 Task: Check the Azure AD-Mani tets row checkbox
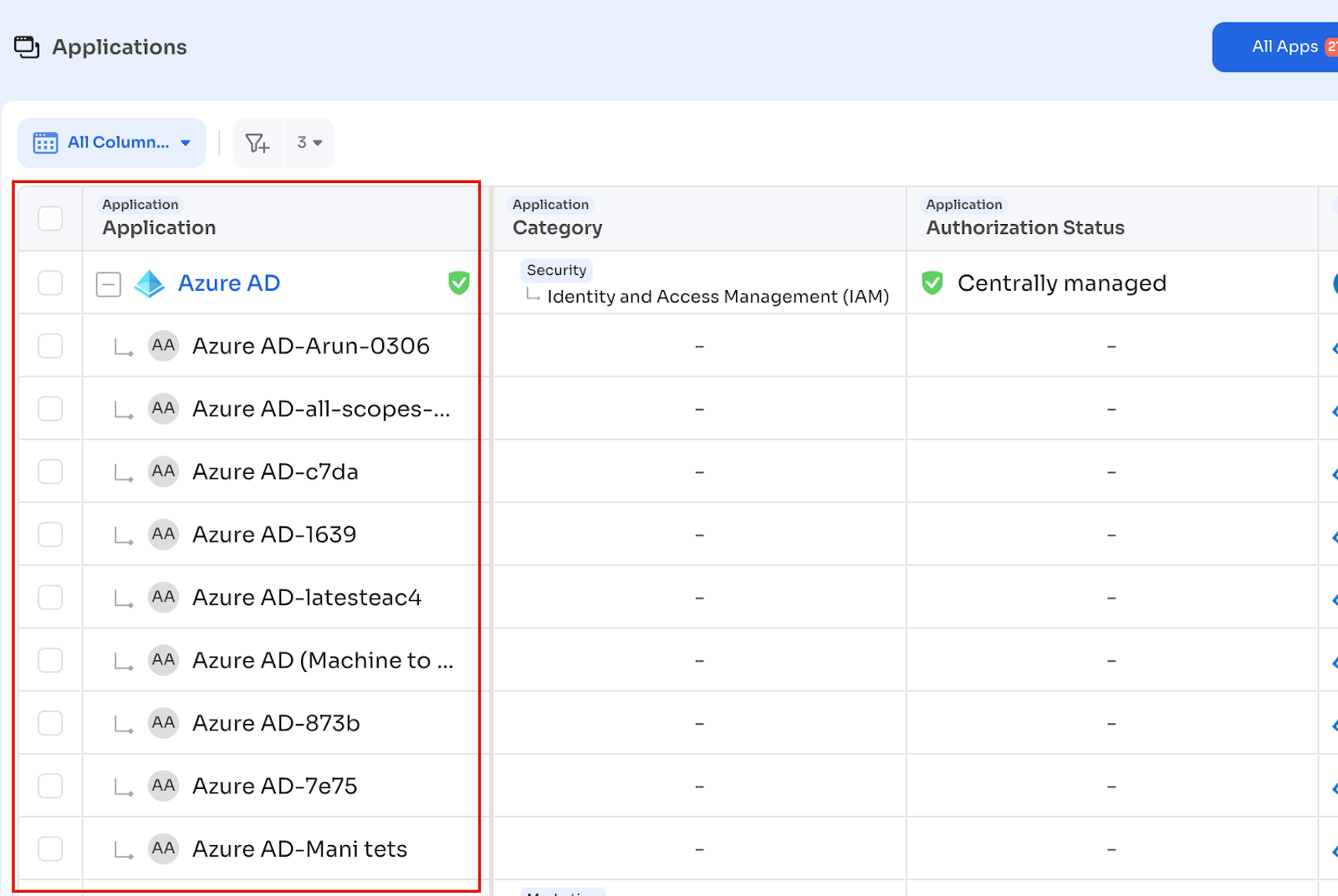pos(50,849)
